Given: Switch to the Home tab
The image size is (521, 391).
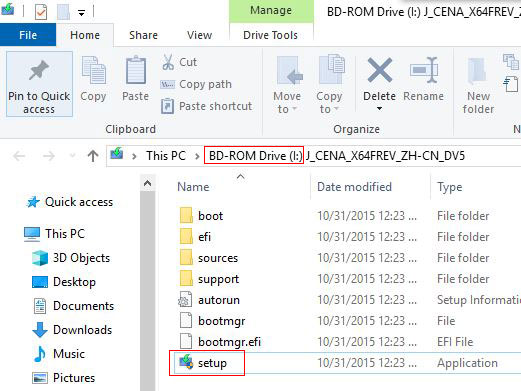Looking at the screenshot, I should pos(85,35).
